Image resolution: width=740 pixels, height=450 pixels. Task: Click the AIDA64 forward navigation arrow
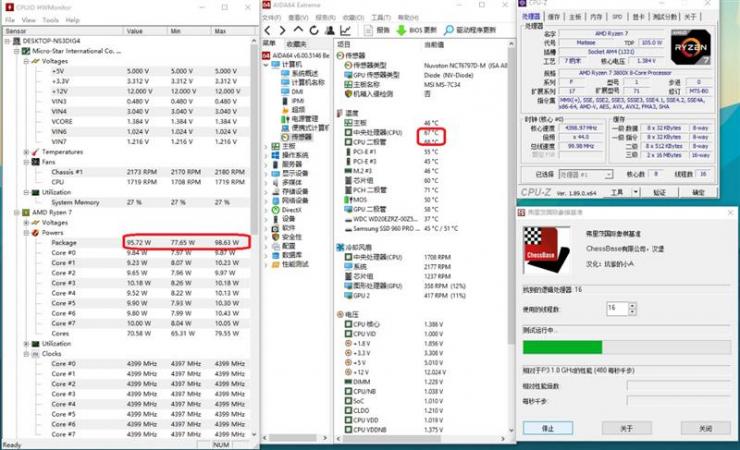coord(282,31)
